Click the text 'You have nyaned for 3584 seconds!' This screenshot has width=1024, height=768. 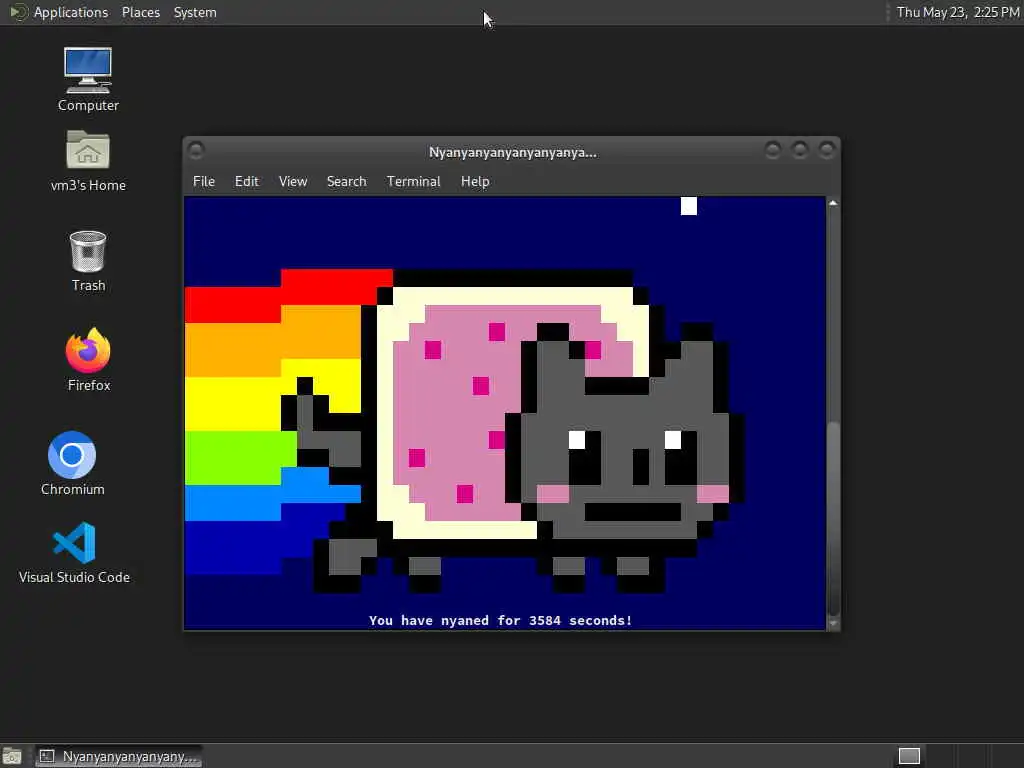click(500, 620)
